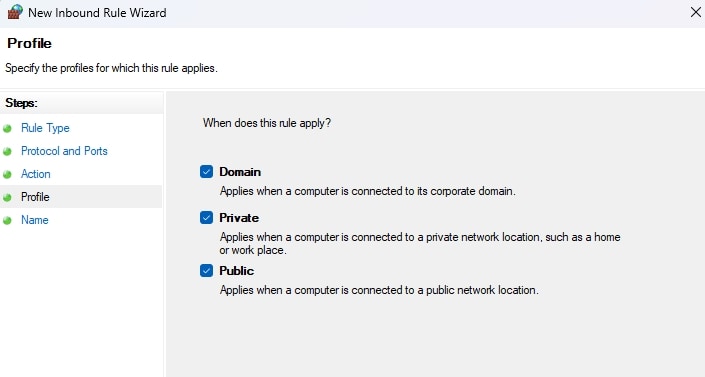Viewport: 705px width, 377px height.
Task: Click the Steps header in sidebar
Action: click(21, 103)
